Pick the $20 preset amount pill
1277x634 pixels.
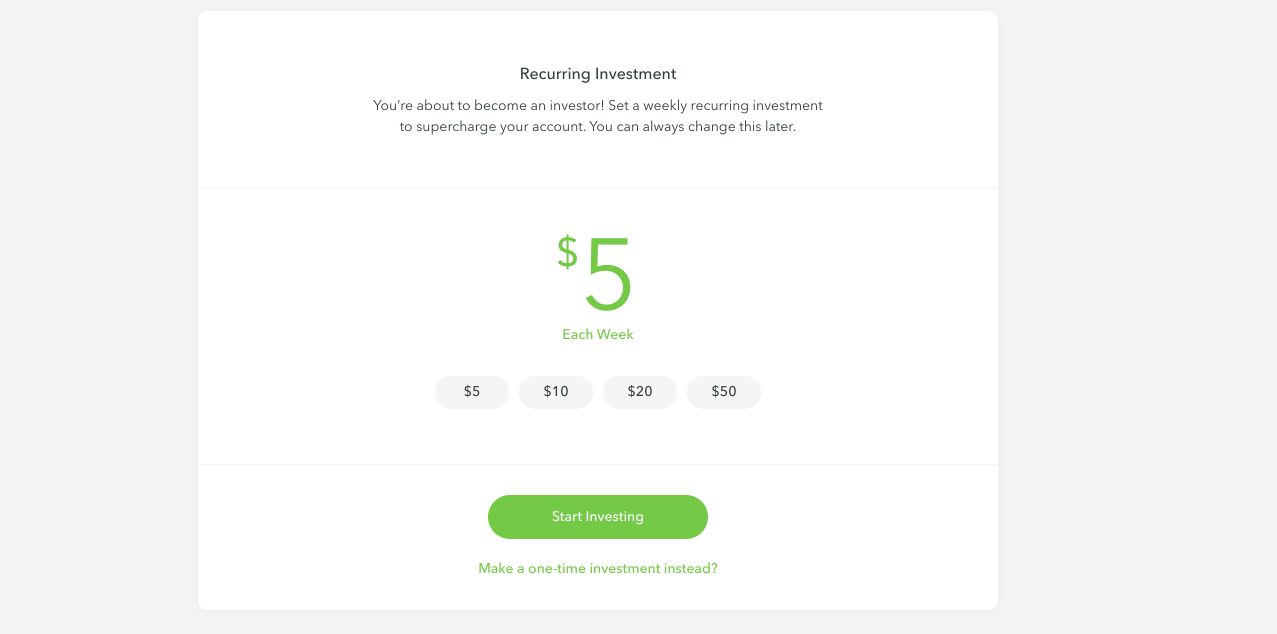pos(640,392)
